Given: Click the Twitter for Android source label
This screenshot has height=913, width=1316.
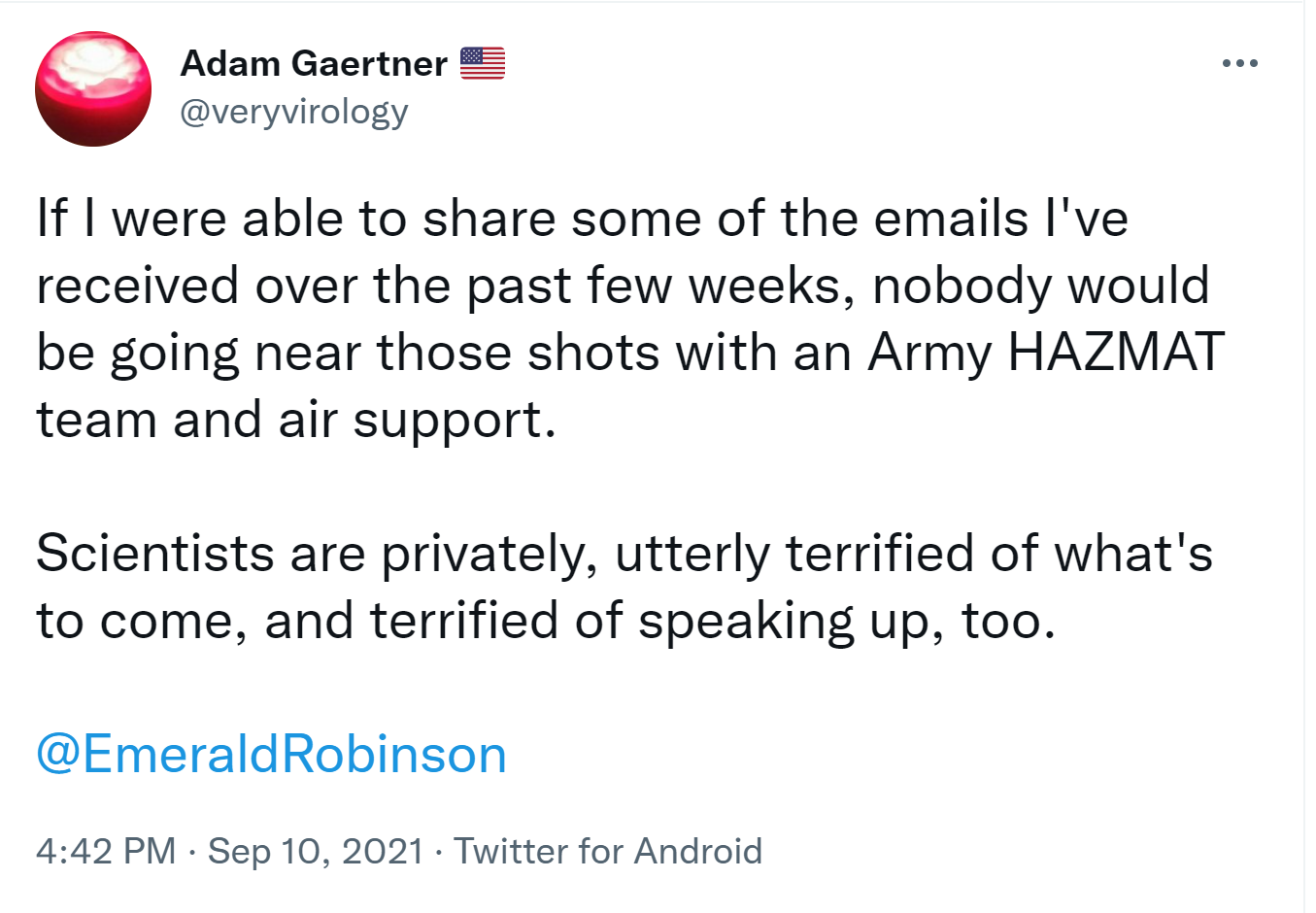Looking at the screenshot, I should tap(608, 851).
